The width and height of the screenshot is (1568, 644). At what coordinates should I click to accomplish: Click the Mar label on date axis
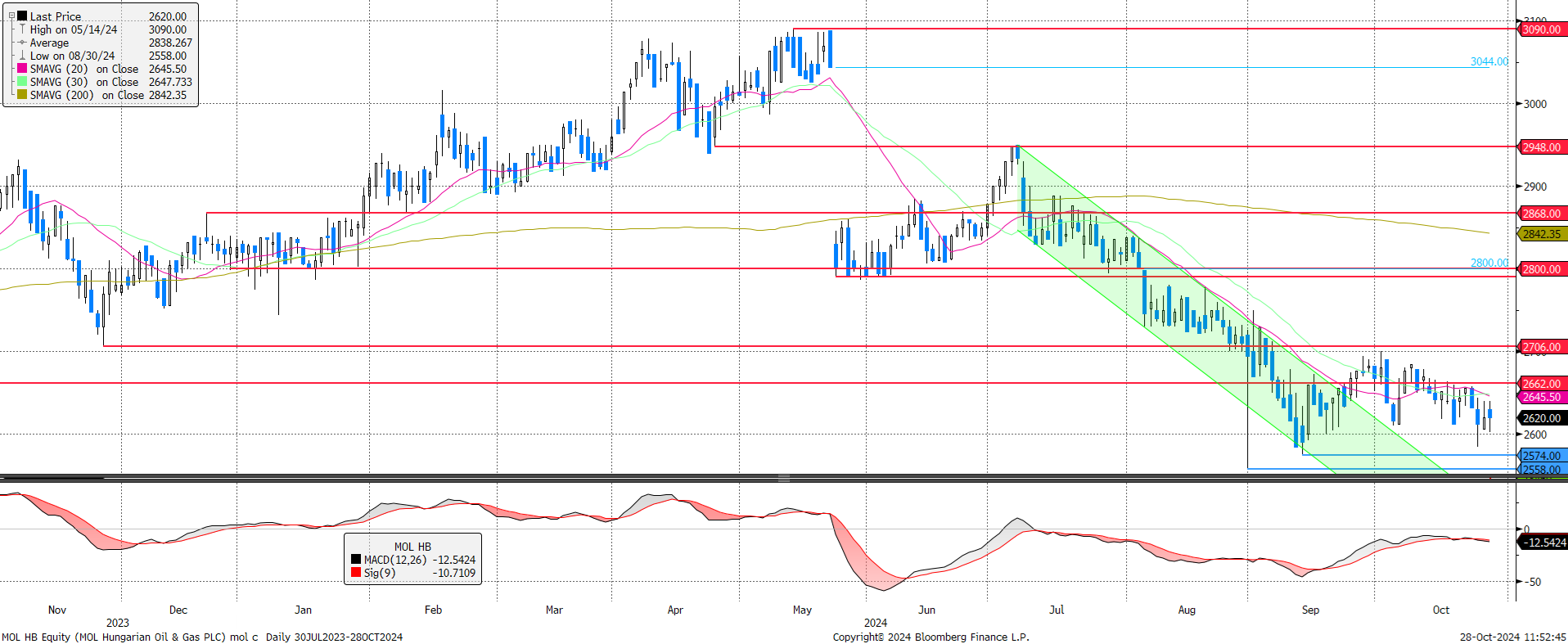coord(554,610)
